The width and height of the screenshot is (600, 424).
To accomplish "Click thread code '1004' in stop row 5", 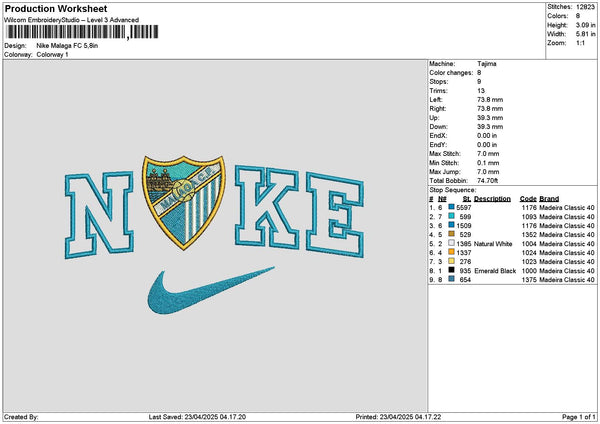I will [x=529, y=244].
